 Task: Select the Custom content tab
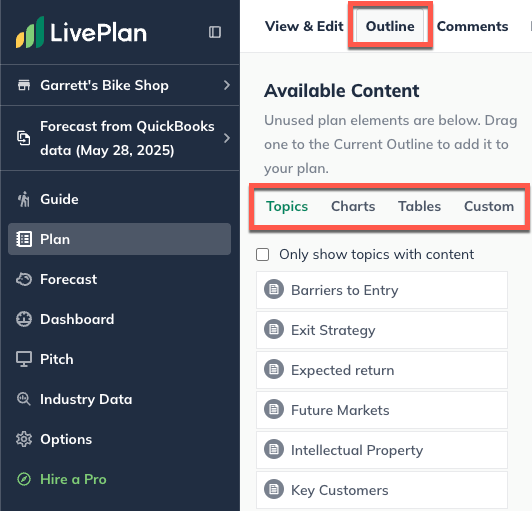pos(489,206)
